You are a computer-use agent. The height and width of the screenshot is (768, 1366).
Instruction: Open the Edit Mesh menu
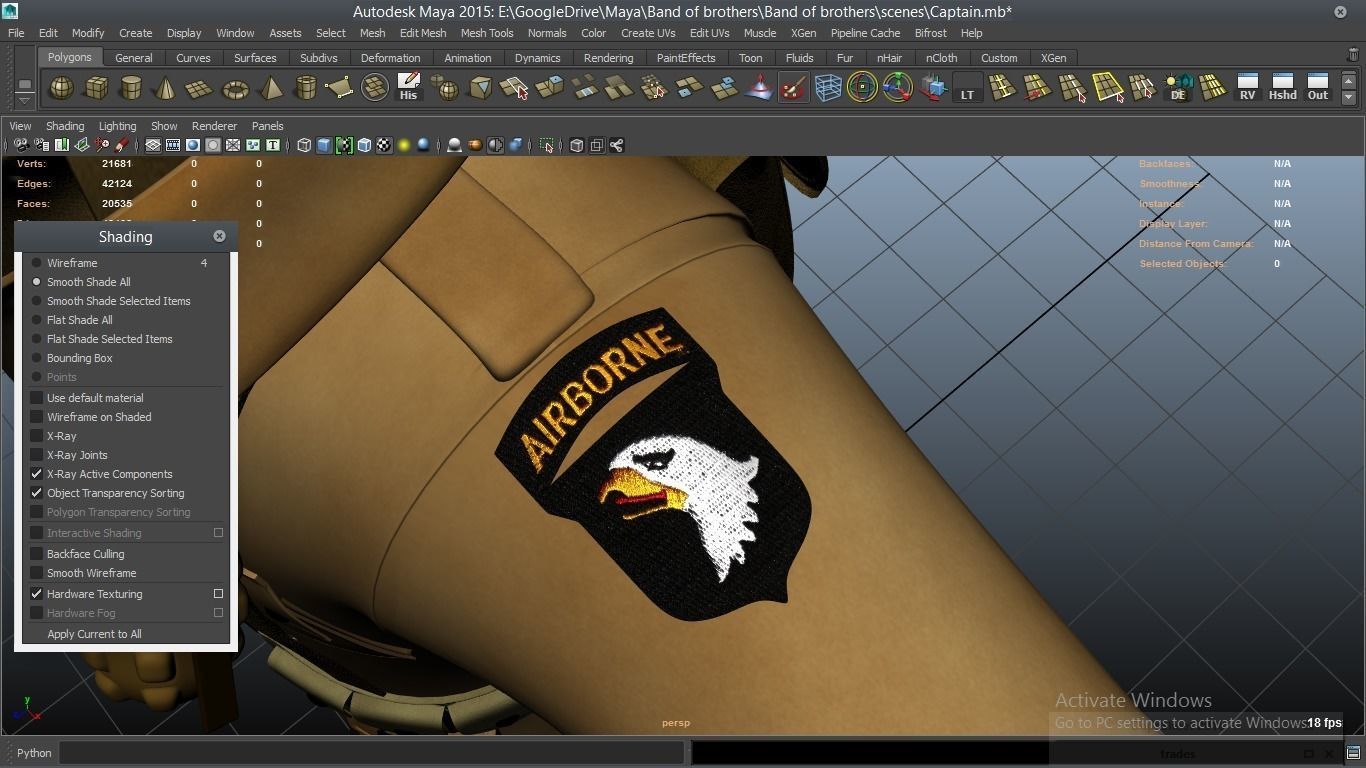pyautogui.click(x=423, y=33)
